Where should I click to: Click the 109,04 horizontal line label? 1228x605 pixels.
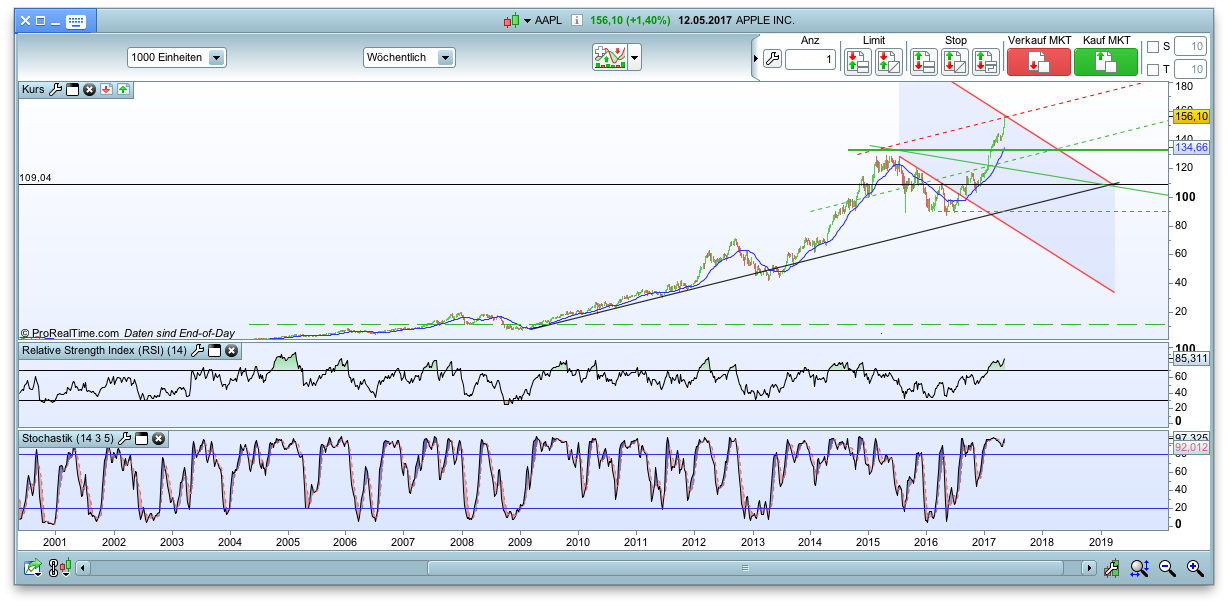point(34,178)
